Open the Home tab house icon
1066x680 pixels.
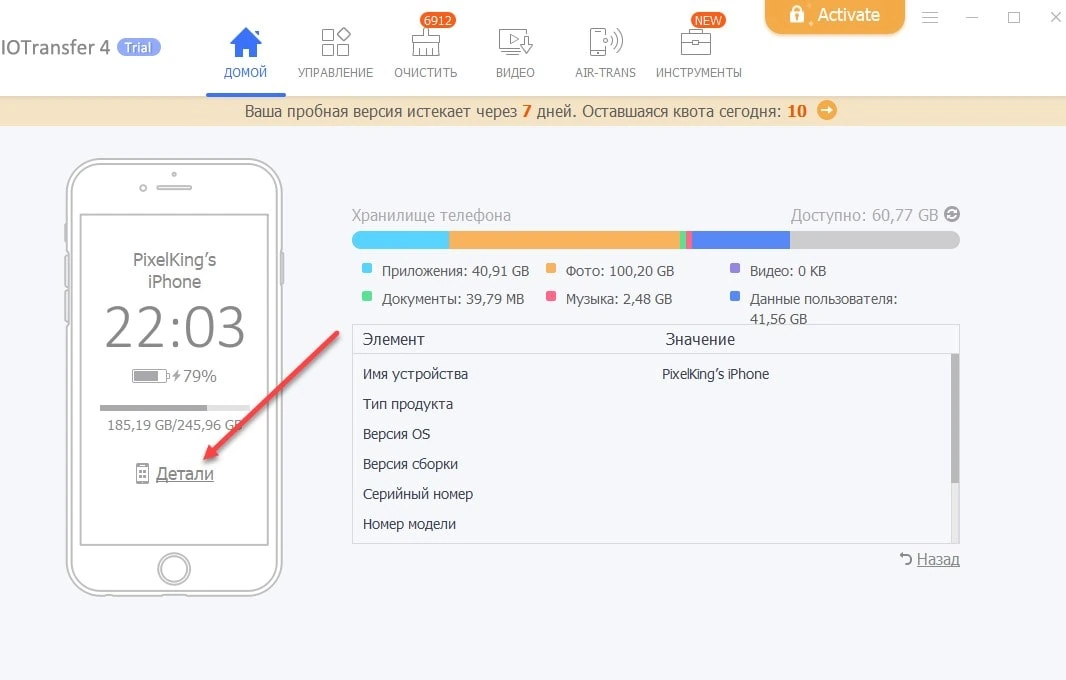click(x=245, y=42)
